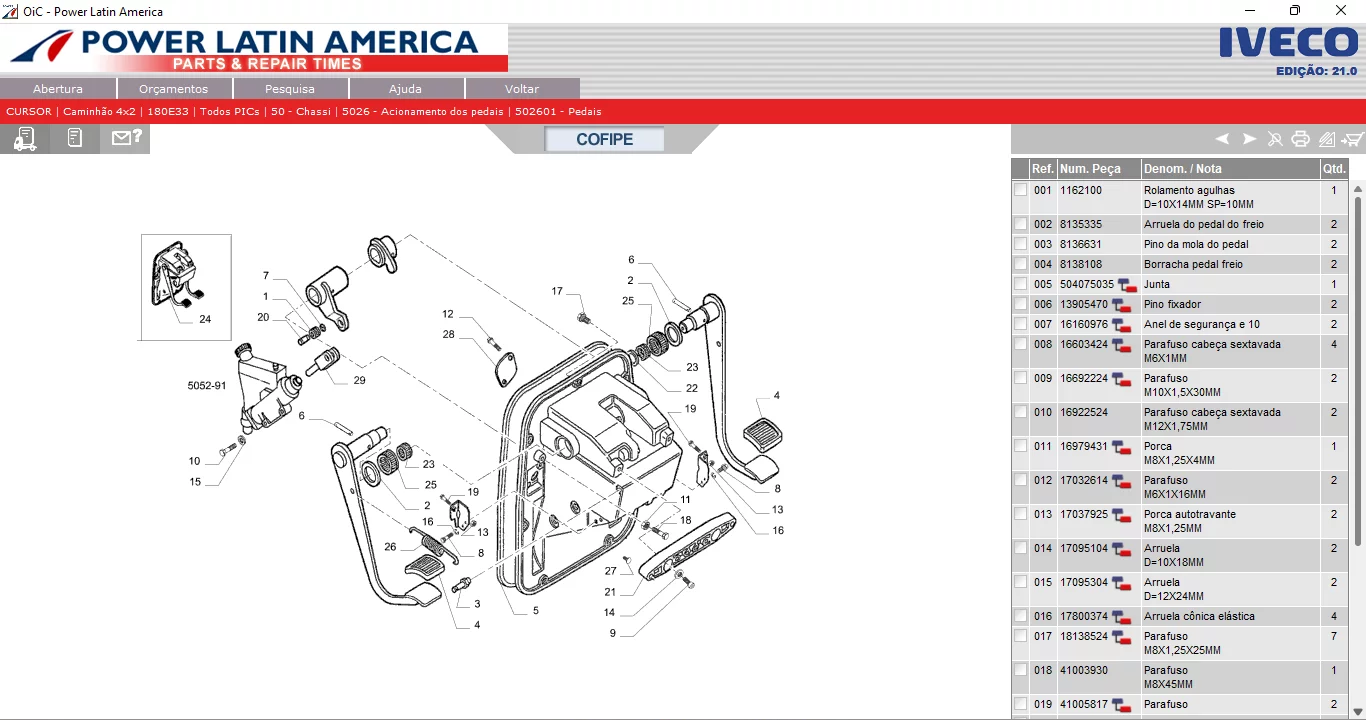The width and height of the screenshot is (1366, 720).
Task: Check the checkbox for Rolamento agulhas row 001
Action: tap(1021, 189)
